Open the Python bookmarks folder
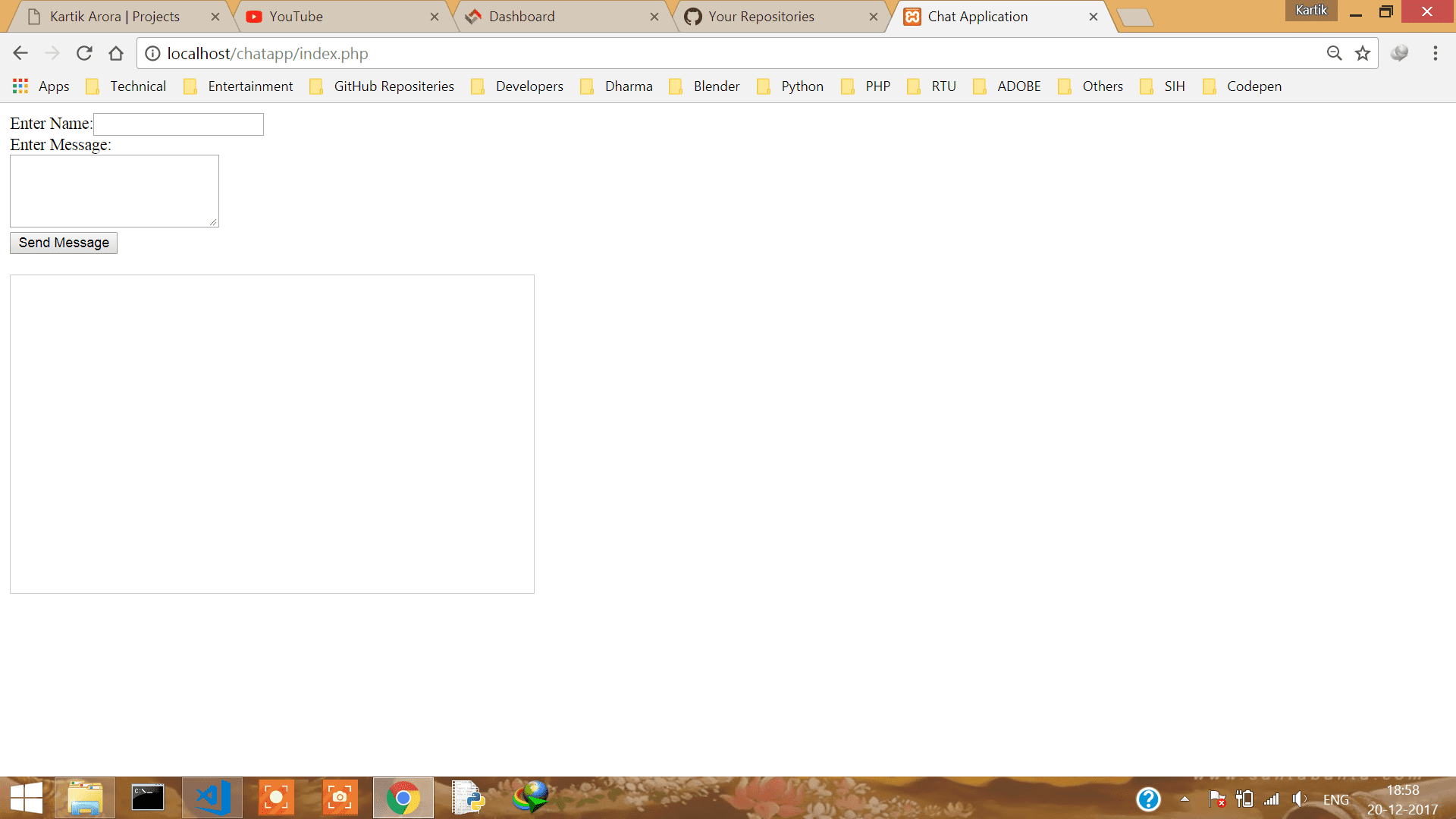Image resolution: width=1456 pixels, height=819 pixels. click(791, 86)
